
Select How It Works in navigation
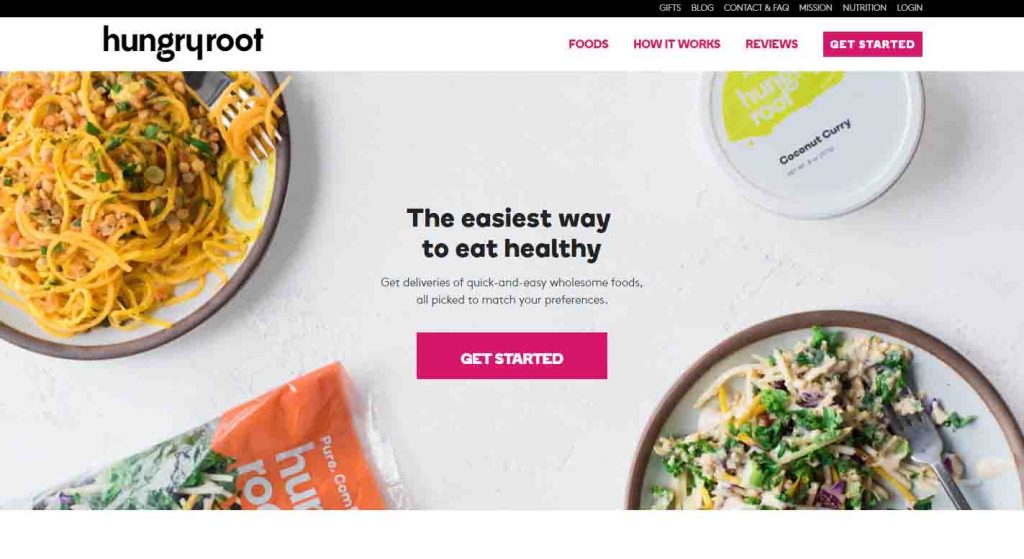(677, 44)
